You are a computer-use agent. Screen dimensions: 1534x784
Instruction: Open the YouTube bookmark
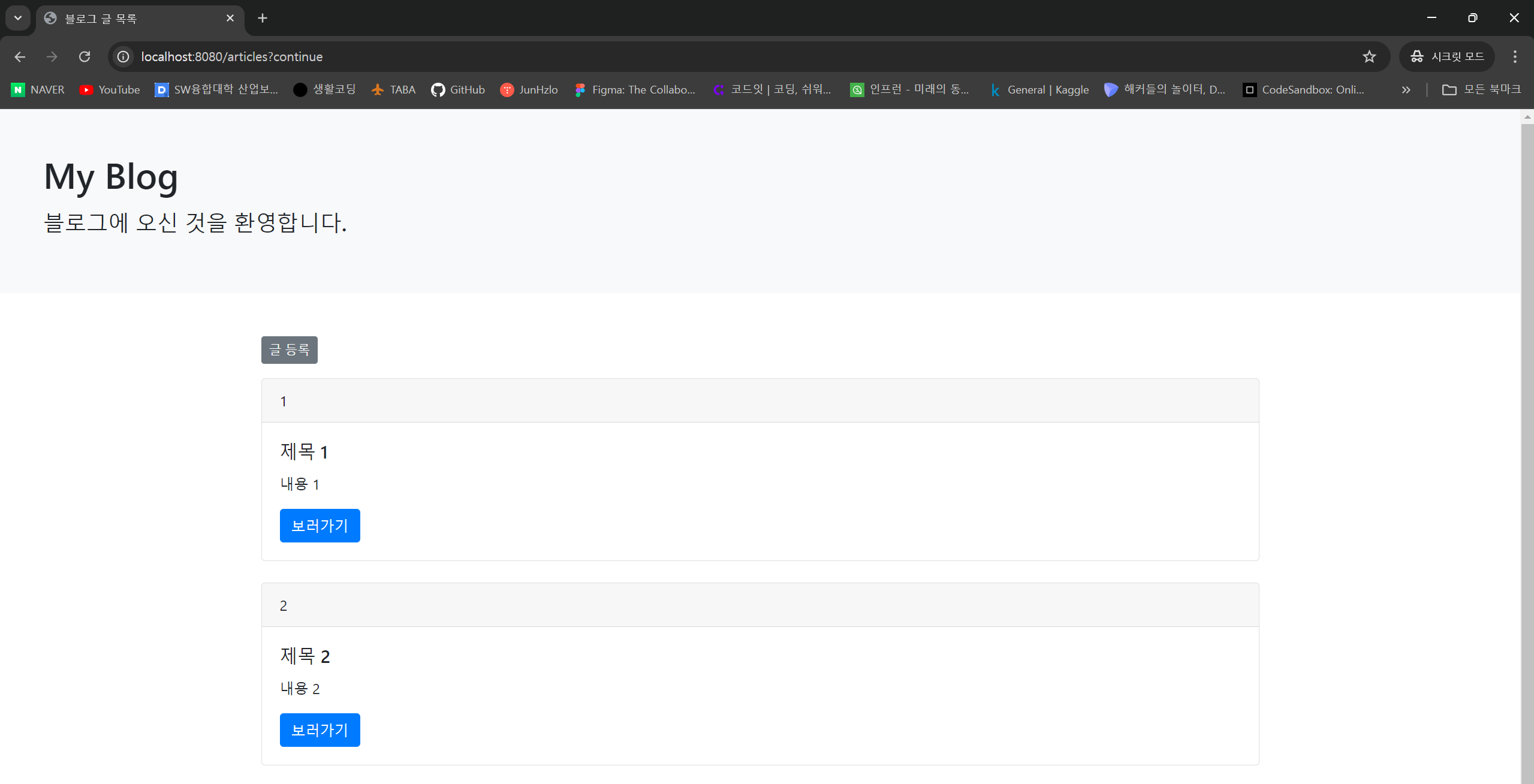[110, 90]
